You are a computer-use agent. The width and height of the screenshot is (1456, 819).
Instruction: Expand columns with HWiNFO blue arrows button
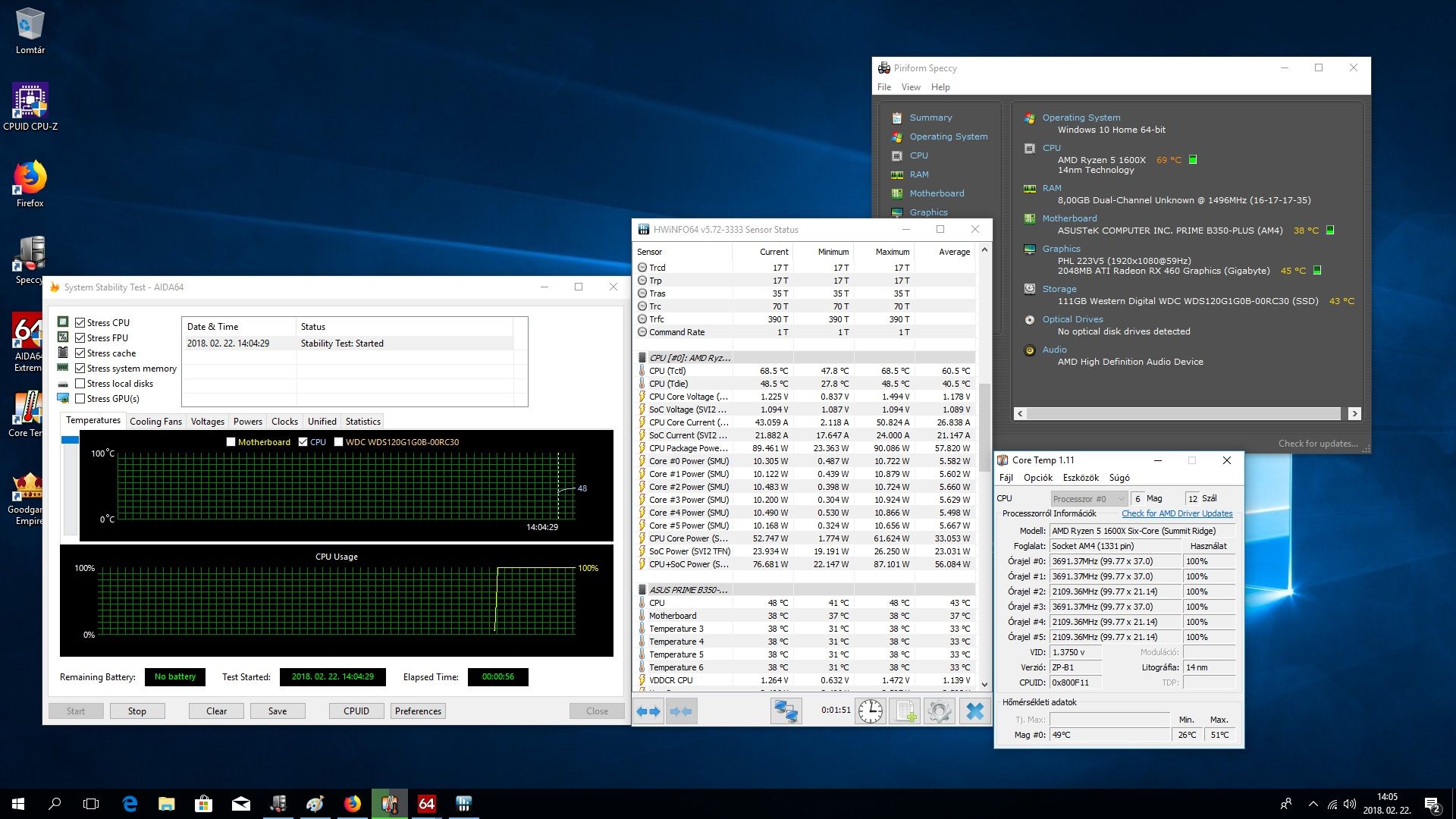[648, 711]
